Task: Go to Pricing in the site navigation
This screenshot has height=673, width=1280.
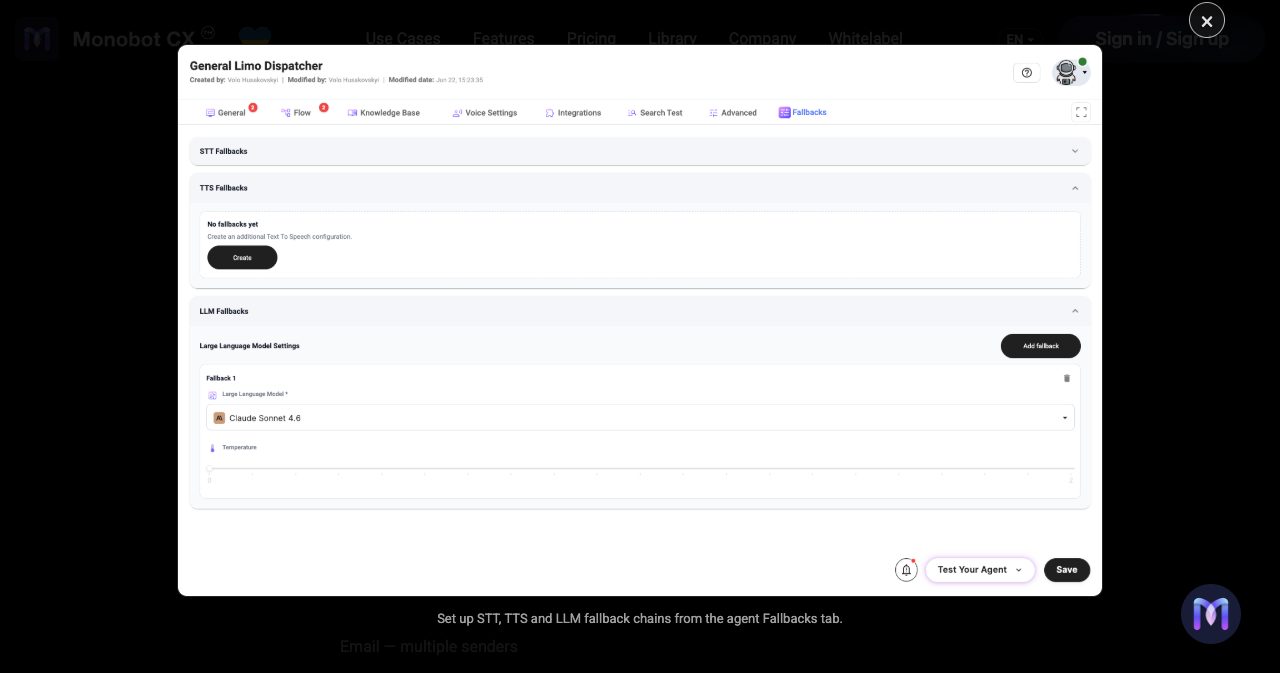Action: [x=591, y=39]
